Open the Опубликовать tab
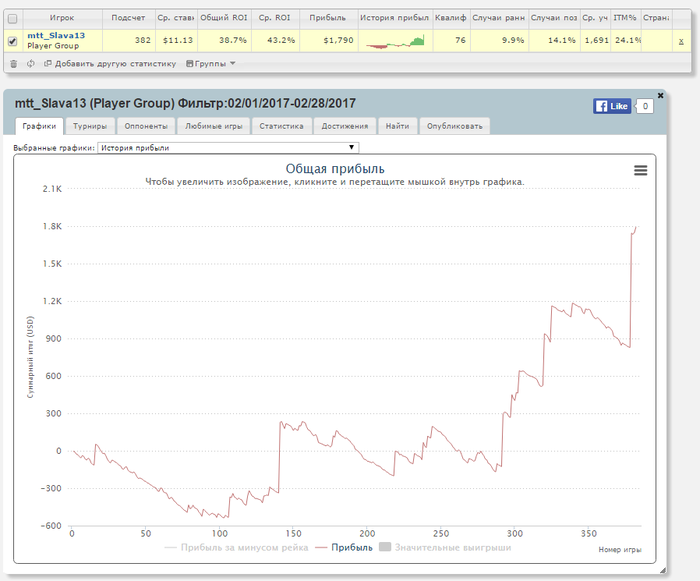The image size is (700, 581). (454, 126)
